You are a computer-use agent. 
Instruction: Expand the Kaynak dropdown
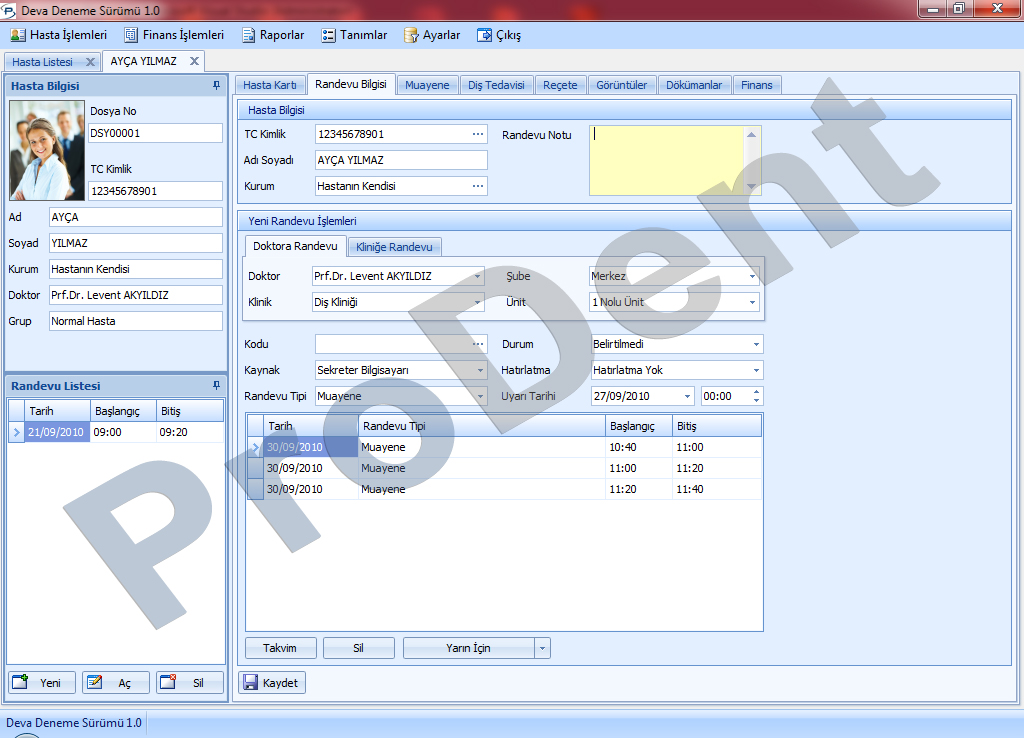click(x=480, y=370)
